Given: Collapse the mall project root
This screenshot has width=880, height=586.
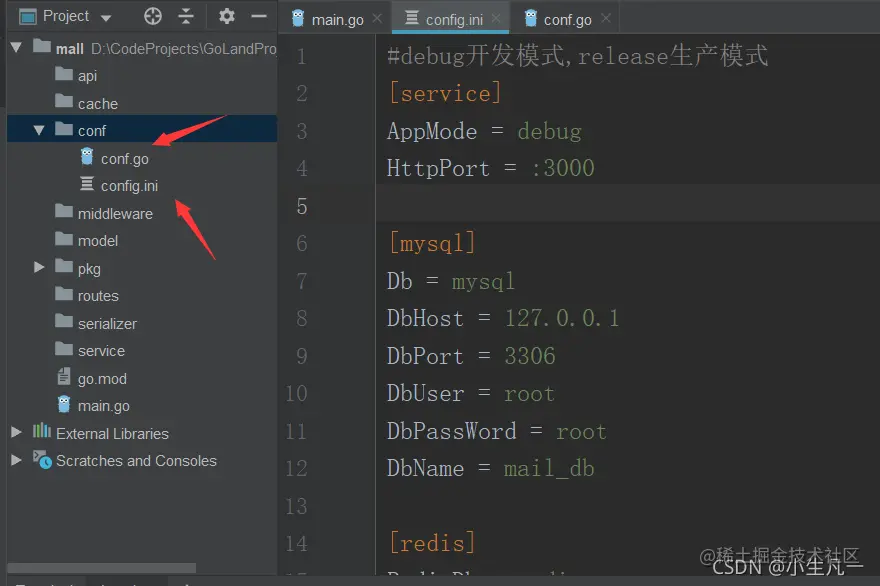Looking at the screenshot, I should tap(16, 47).
